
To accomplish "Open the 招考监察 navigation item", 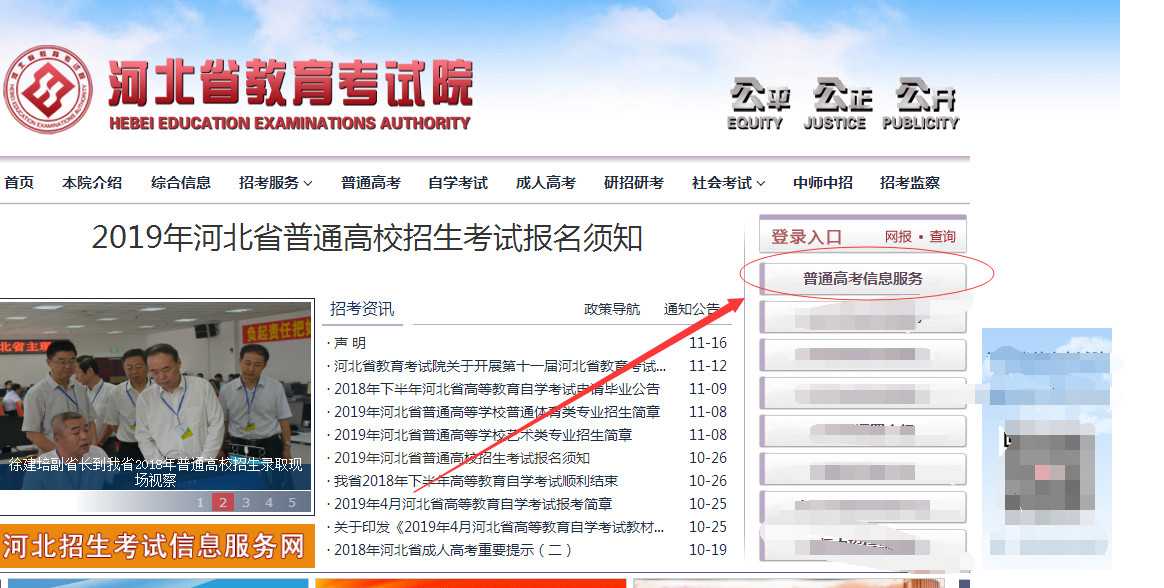I will [910, 183].
